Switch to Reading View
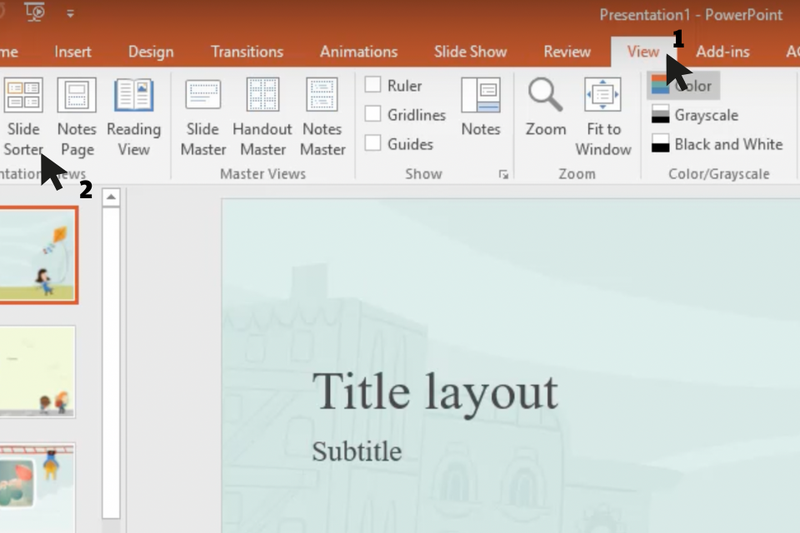The height and width of the screenshot is (533, 800). [x=134, y=117]
